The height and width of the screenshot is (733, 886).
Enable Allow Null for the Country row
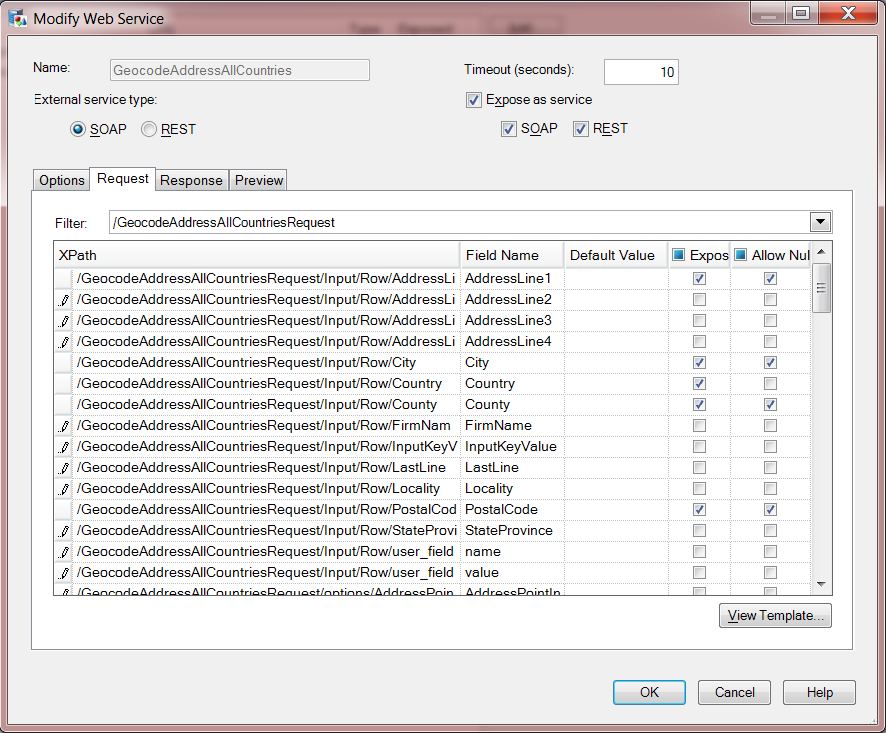pyautogui.click(x=770, y=383)
